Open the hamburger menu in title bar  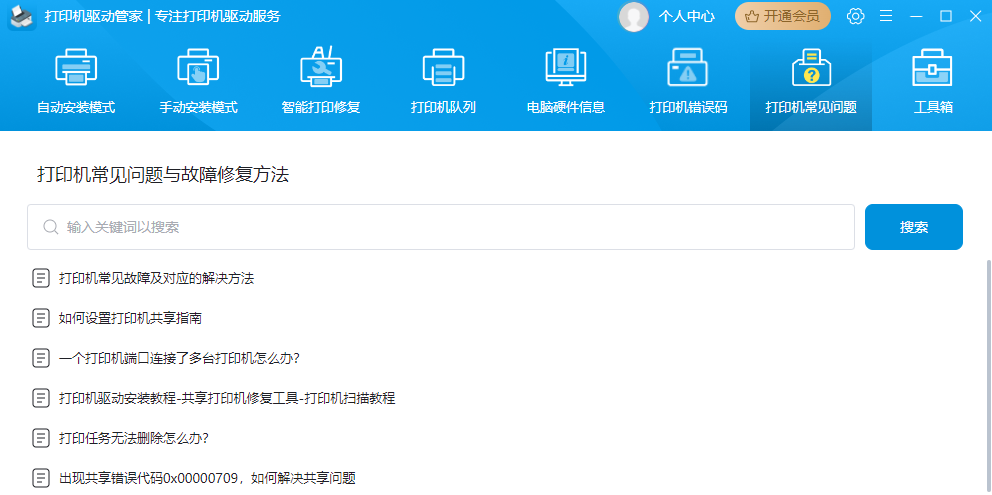885,16
